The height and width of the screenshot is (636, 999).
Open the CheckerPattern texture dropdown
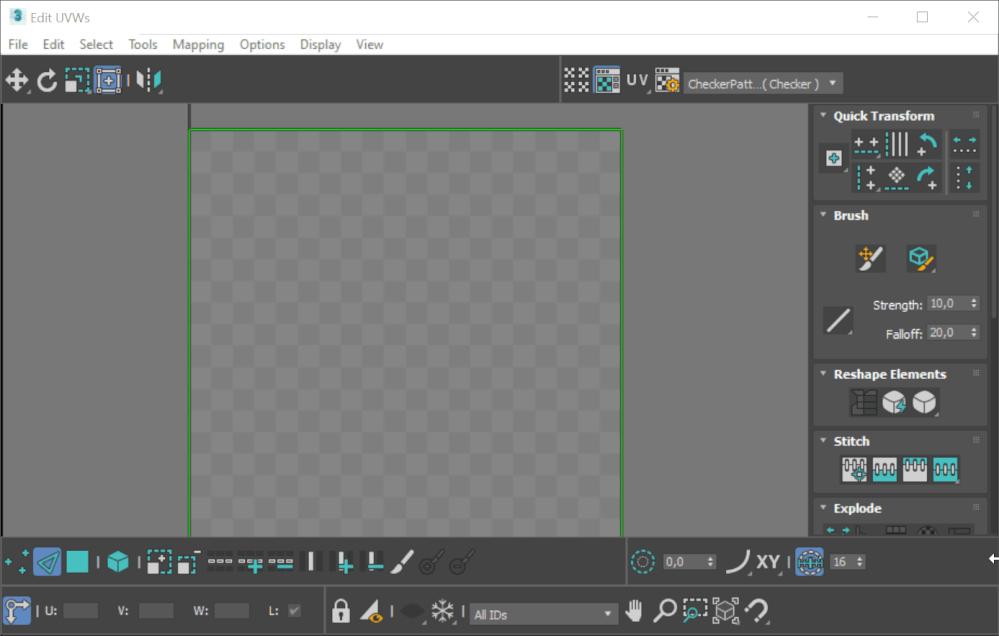(763, 83)
